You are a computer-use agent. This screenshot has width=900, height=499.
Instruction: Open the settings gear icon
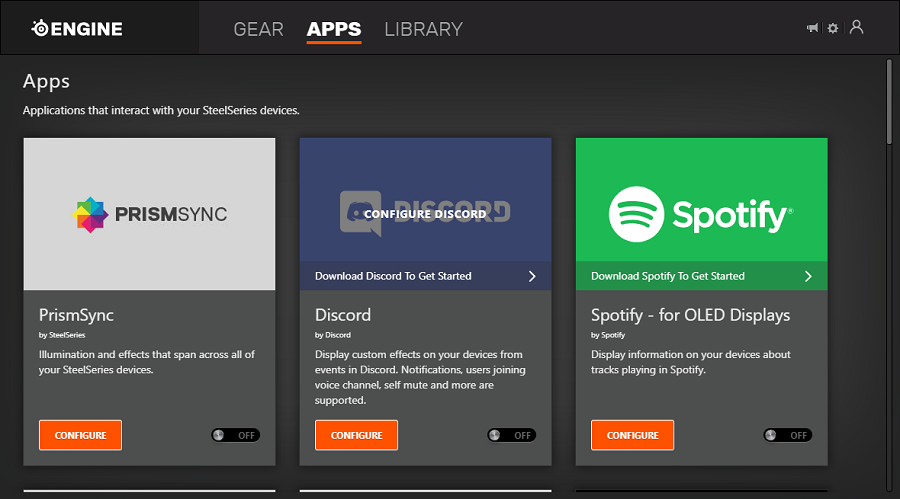(833, 28)
